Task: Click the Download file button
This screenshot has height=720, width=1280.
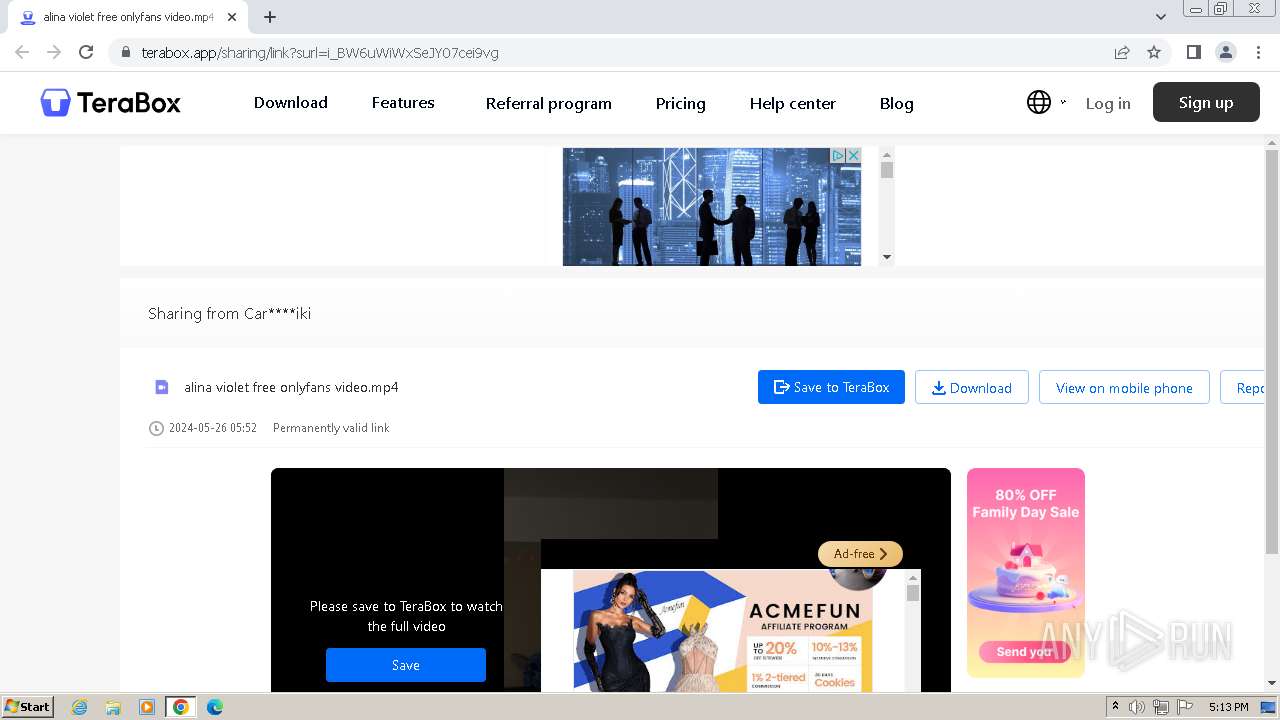Action: pyautogui.click(x=972, y=387)
